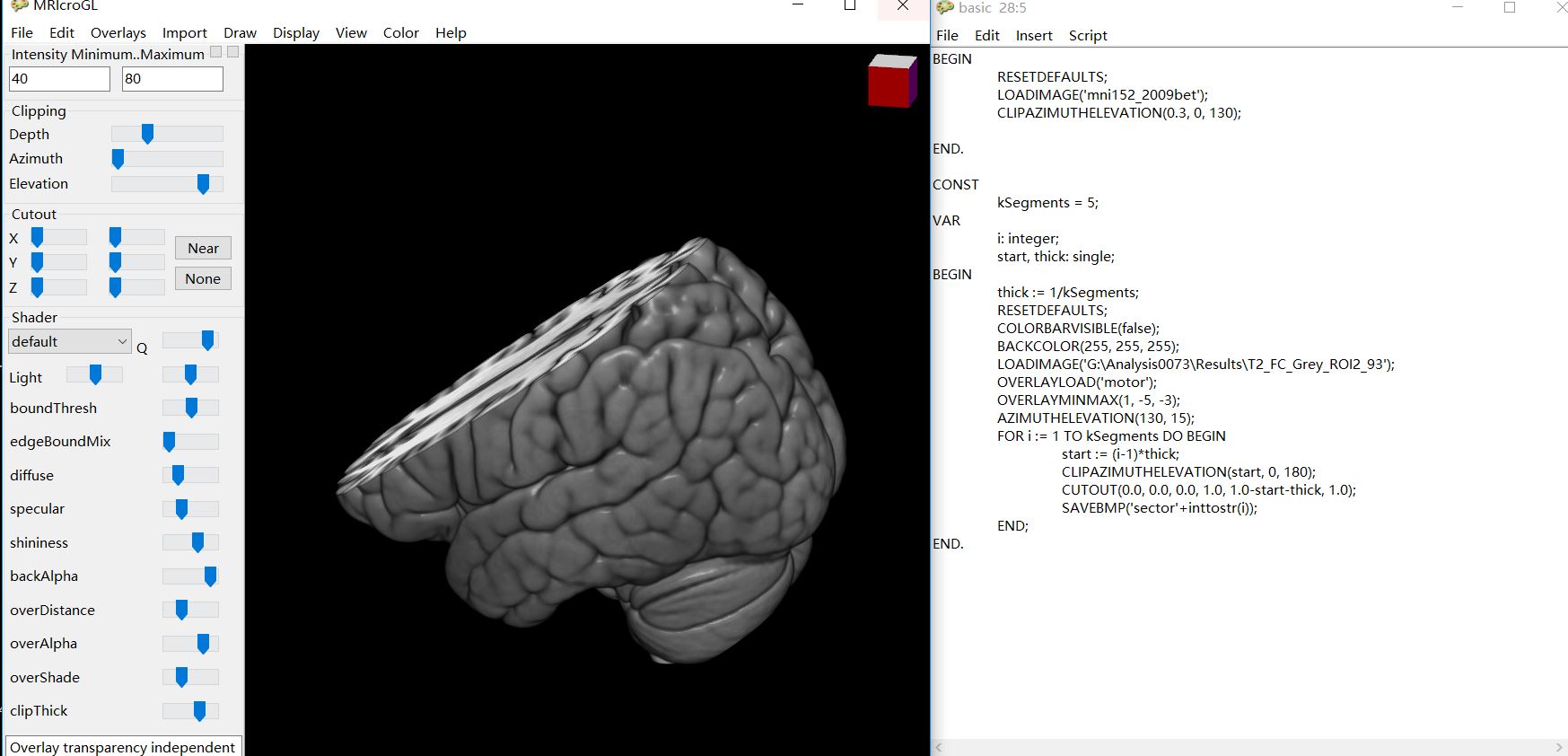Open the Script menu in script editor
Screen dimensions: 1568x756
[1087, 36]
